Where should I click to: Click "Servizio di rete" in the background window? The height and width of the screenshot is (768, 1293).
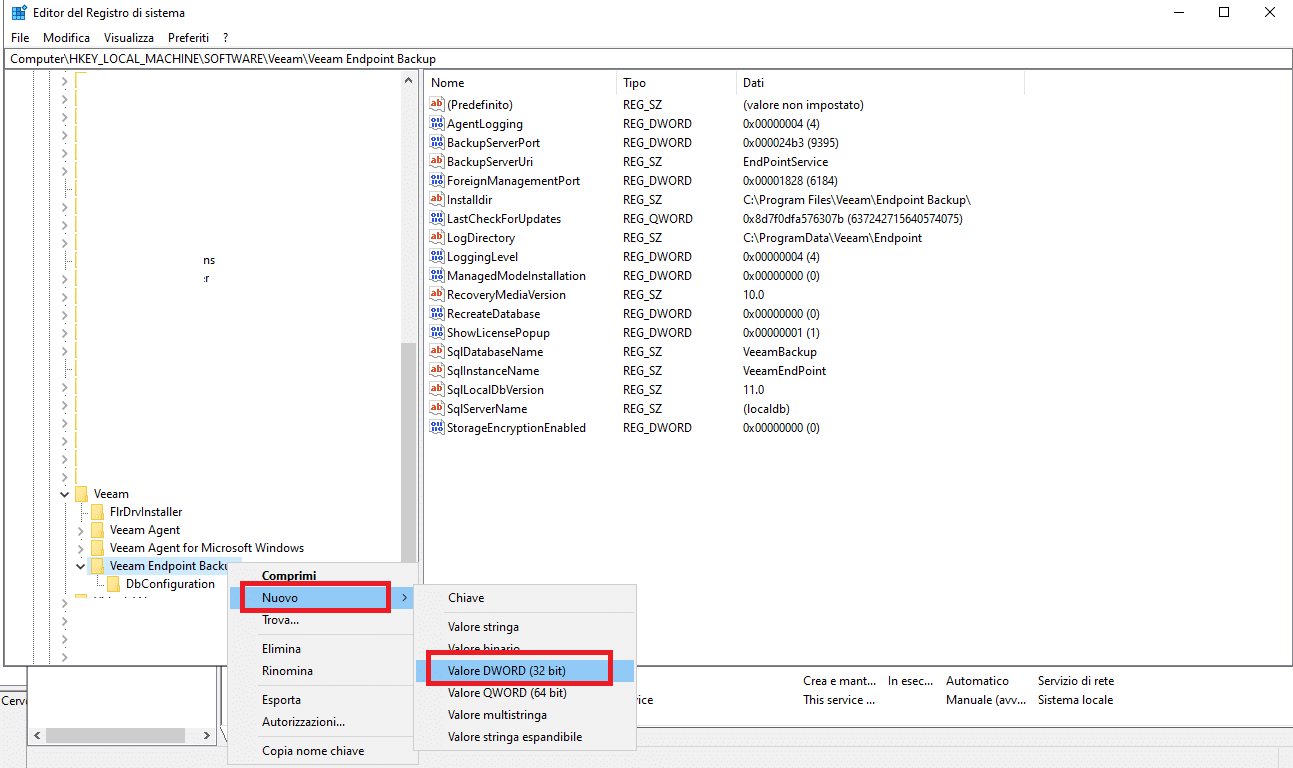1075,681
